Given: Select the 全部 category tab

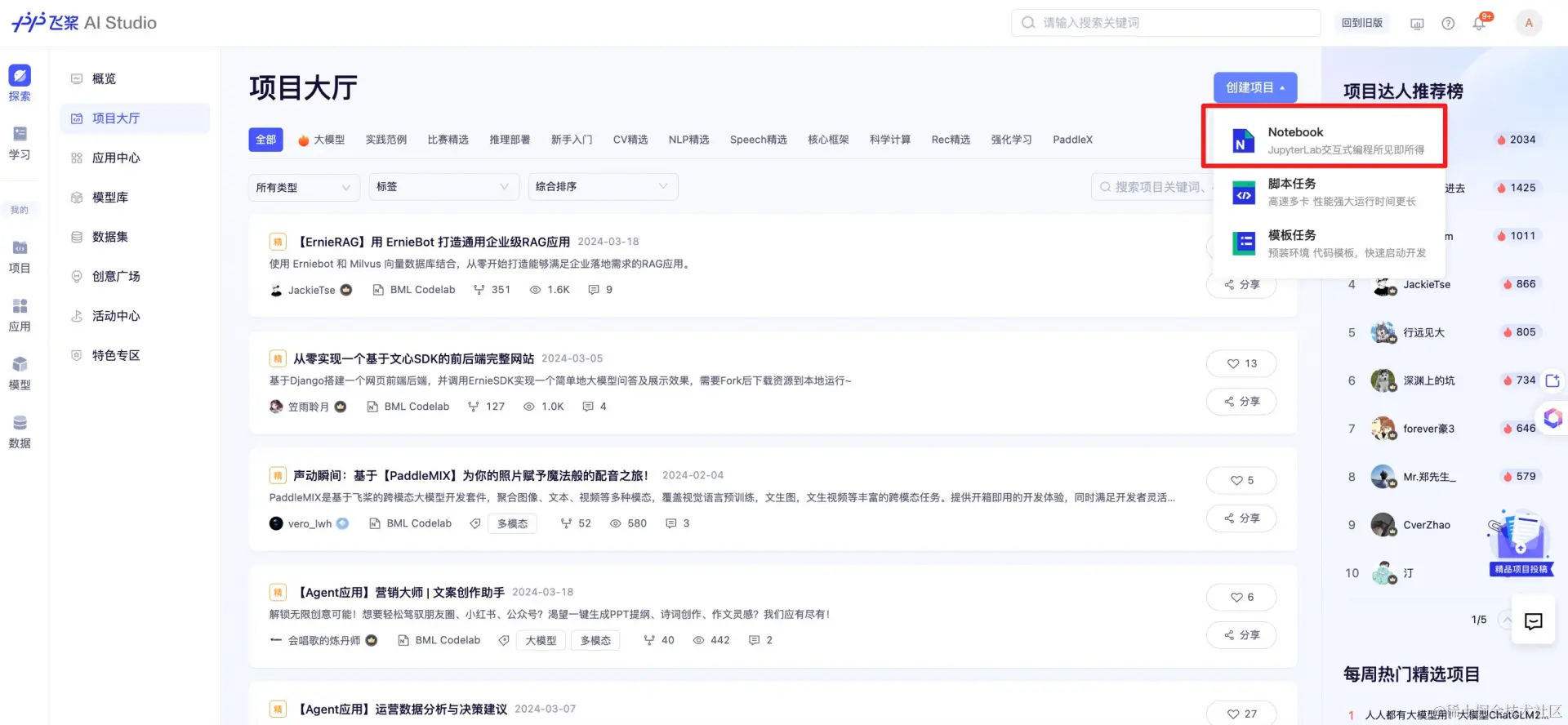Looking at the screenshot, I should 266,140.
